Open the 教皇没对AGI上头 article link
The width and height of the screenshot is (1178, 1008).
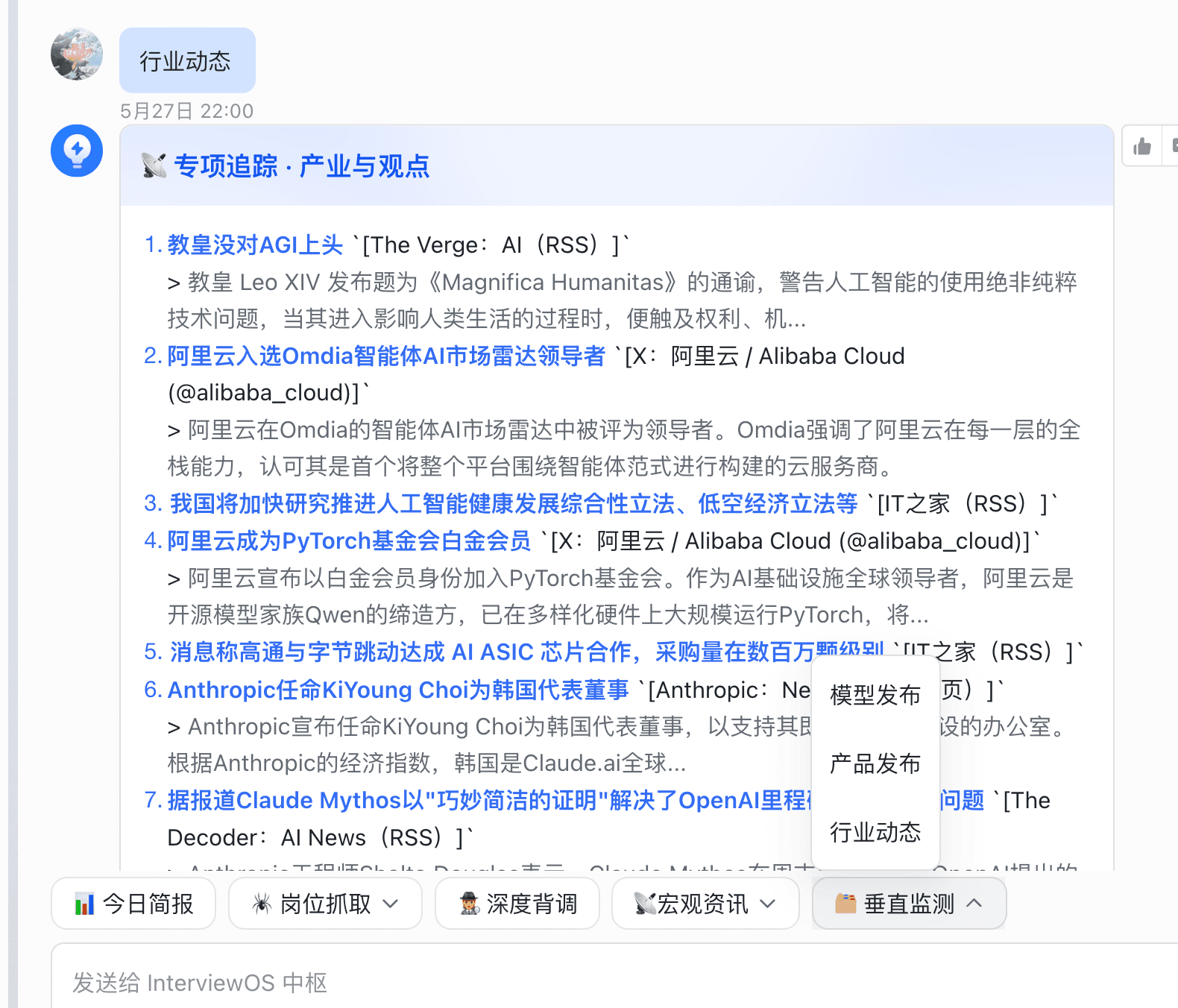coord(255,245)
